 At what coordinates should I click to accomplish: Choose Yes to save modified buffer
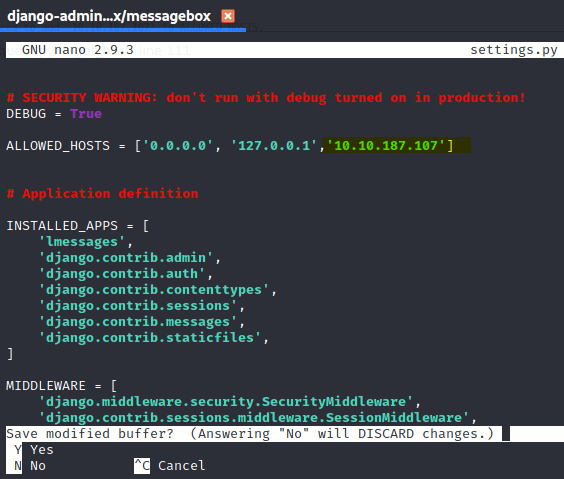(42, 450)
